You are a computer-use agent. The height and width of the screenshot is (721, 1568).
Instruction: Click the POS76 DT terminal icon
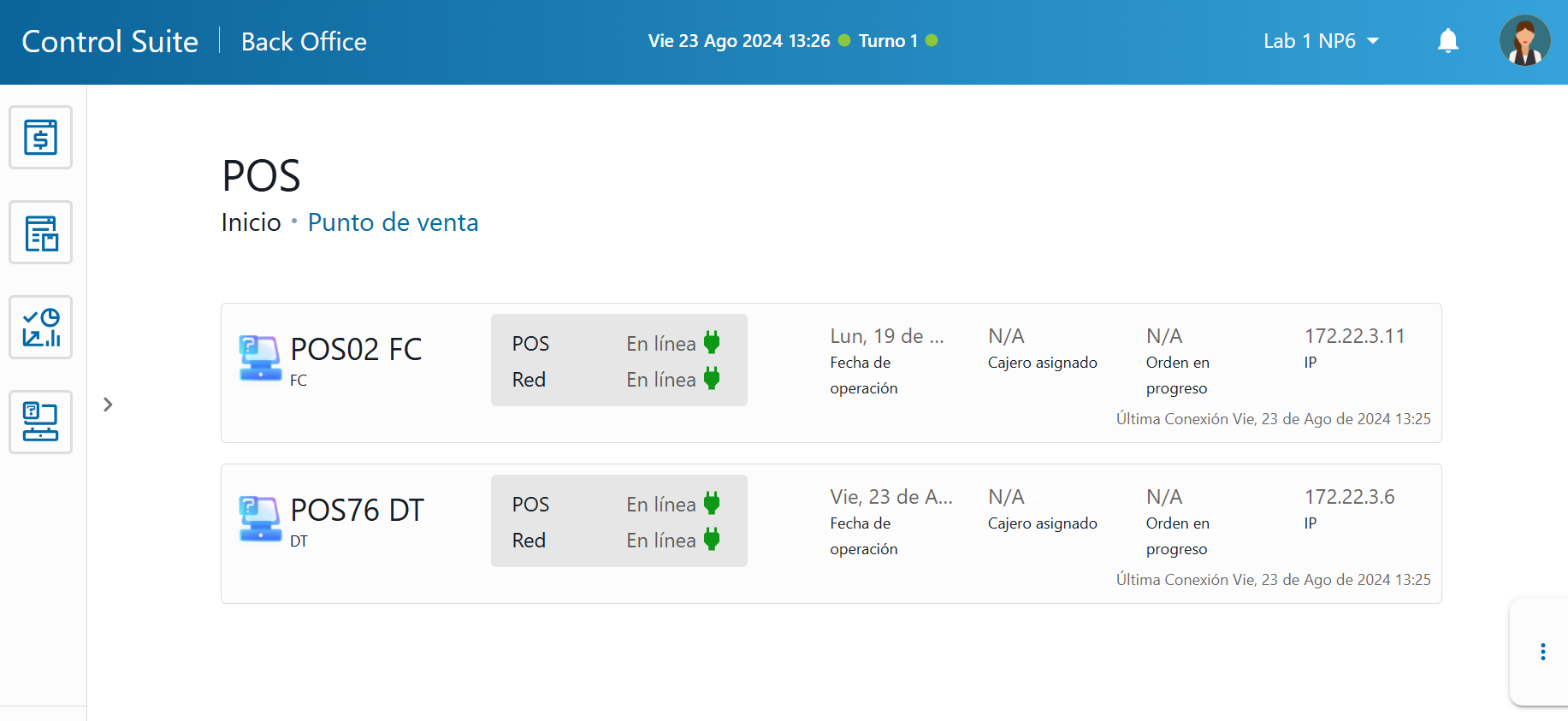pyautogui.click(x=260, y=519)
